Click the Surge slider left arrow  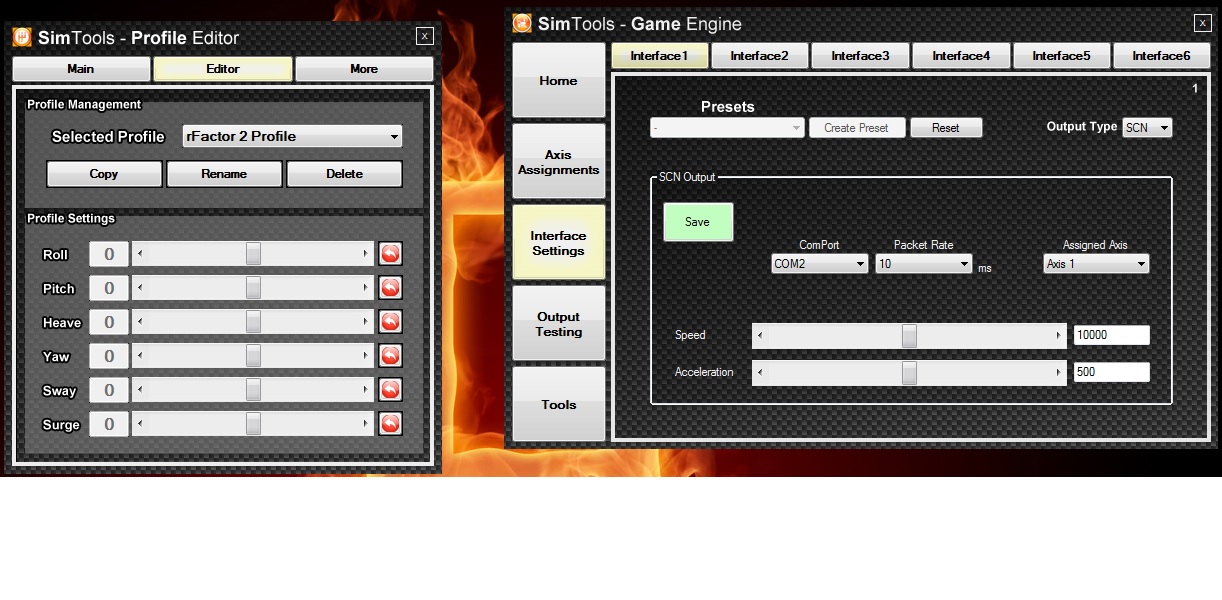[140, 424]
